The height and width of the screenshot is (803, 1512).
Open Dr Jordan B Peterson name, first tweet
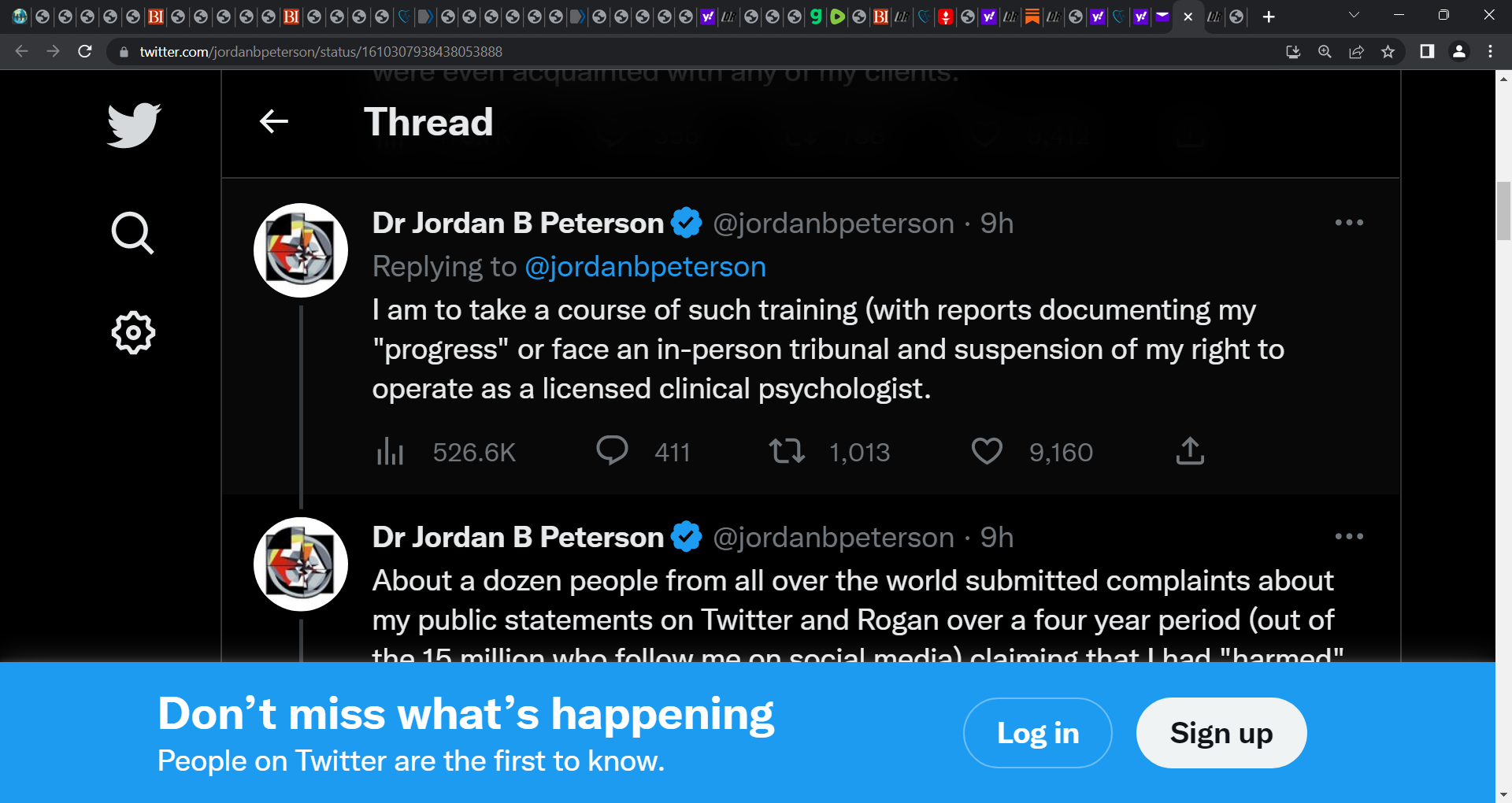[x=518, y=224]
